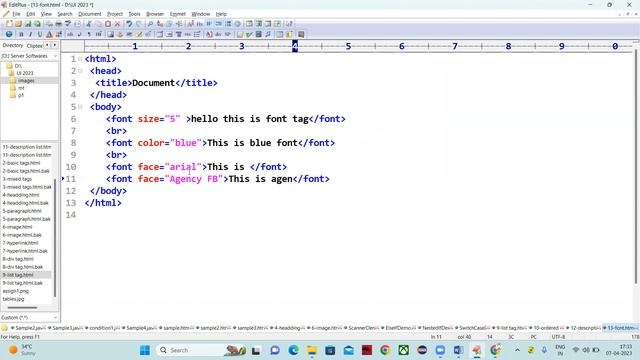Open the Edit menu
640x360 pixels.
click(x=31, y=14)
